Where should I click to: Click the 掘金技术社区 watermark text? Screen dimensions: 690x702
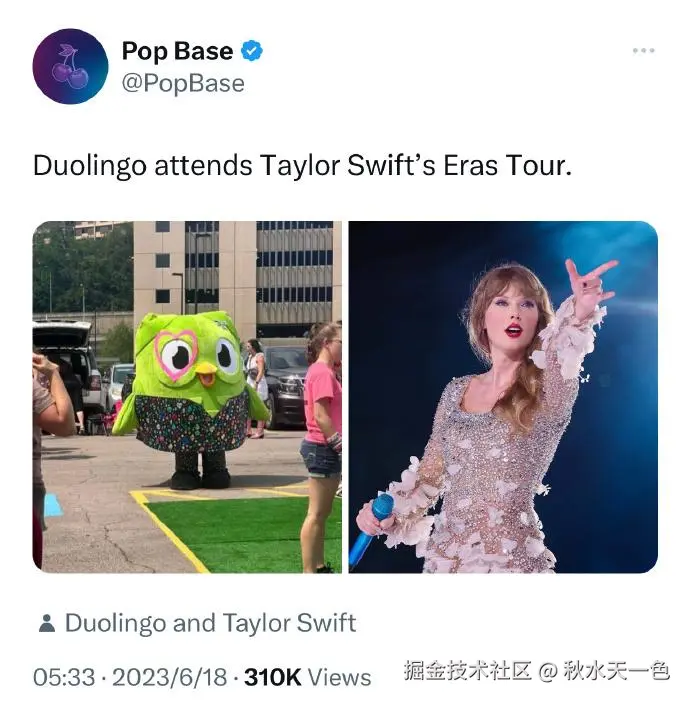coord(467,670)
